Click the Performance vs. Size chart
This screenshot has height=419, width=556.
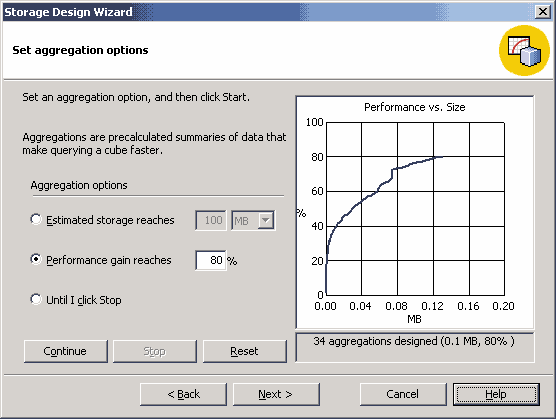point(415,212)
